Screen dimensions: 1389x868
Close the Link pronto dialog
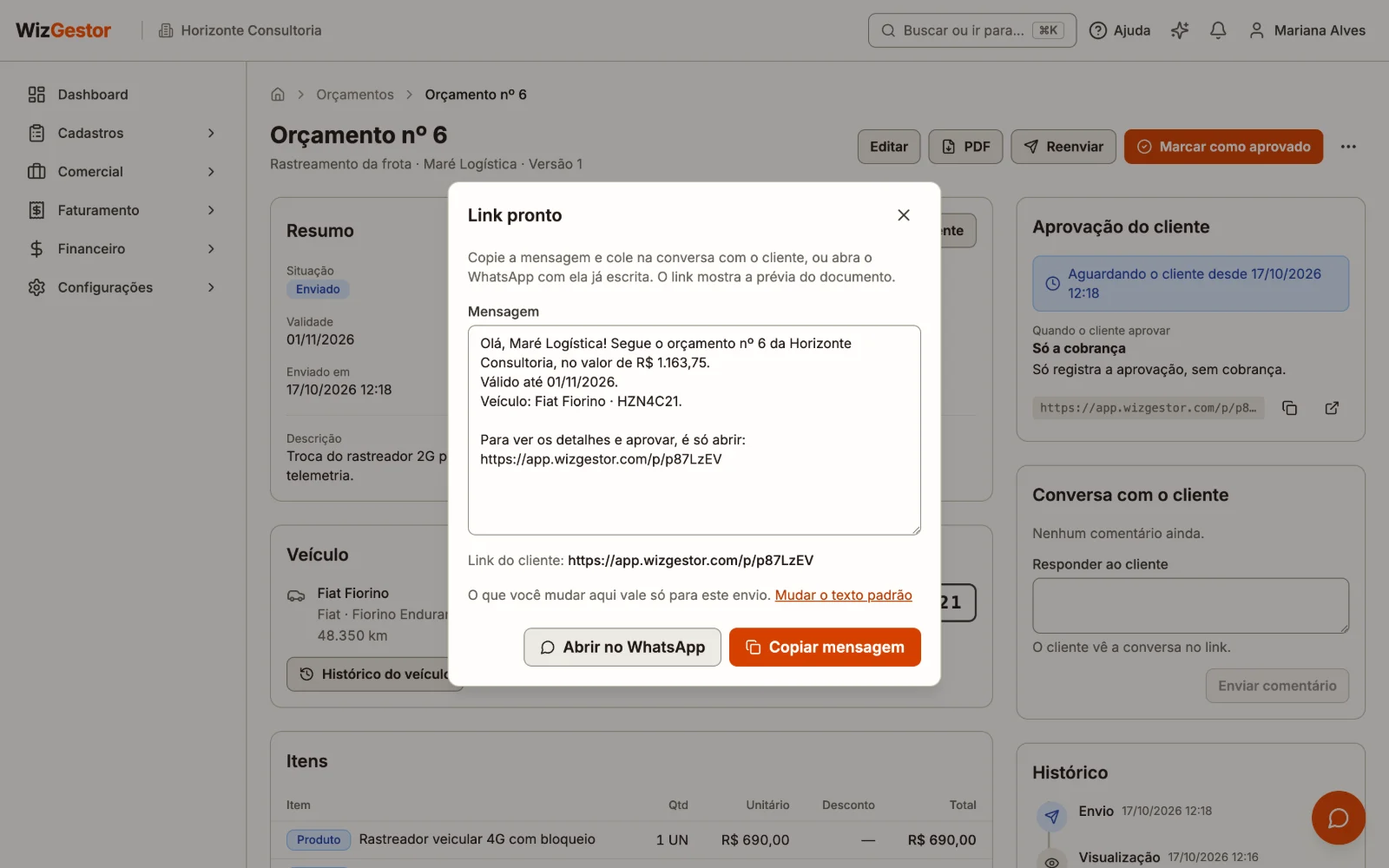tap(903, 215)
